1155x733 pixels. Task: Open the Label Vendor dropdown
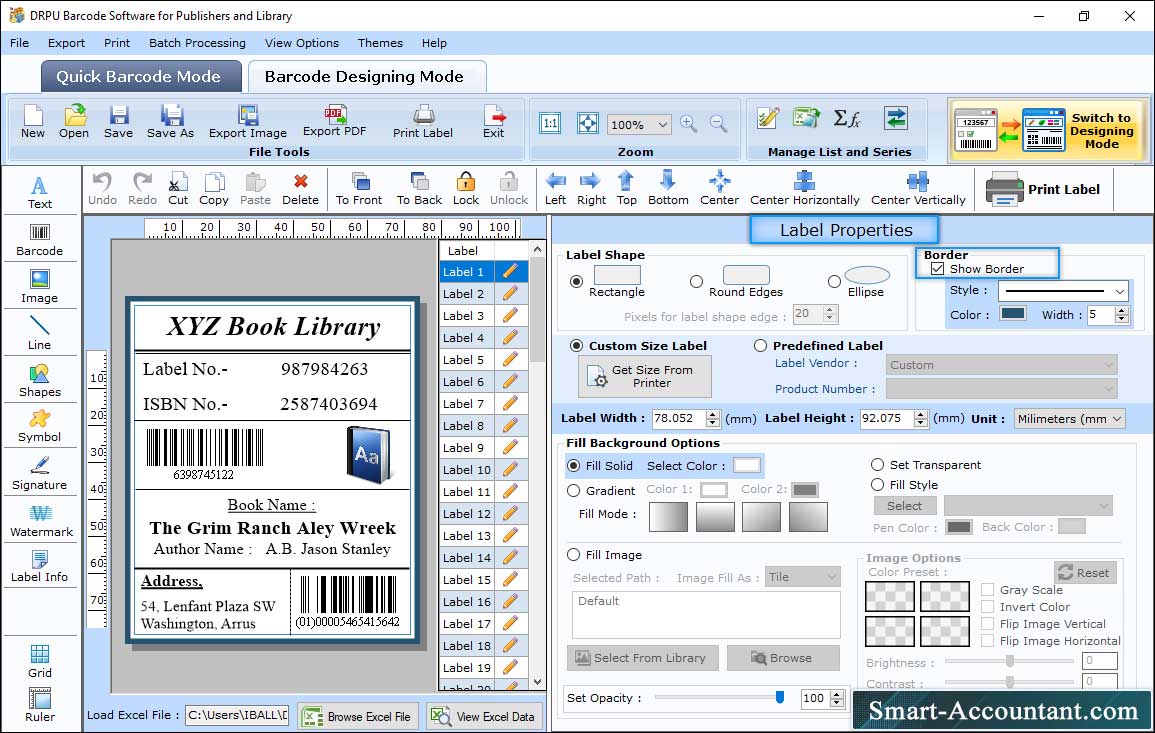click(1001, 365)
